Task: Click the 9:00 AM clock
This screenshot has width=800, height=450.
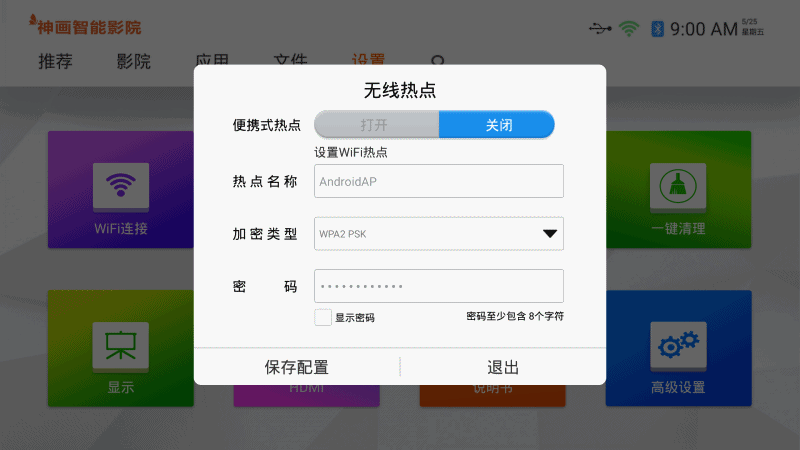Action: (x=703, y=29)
